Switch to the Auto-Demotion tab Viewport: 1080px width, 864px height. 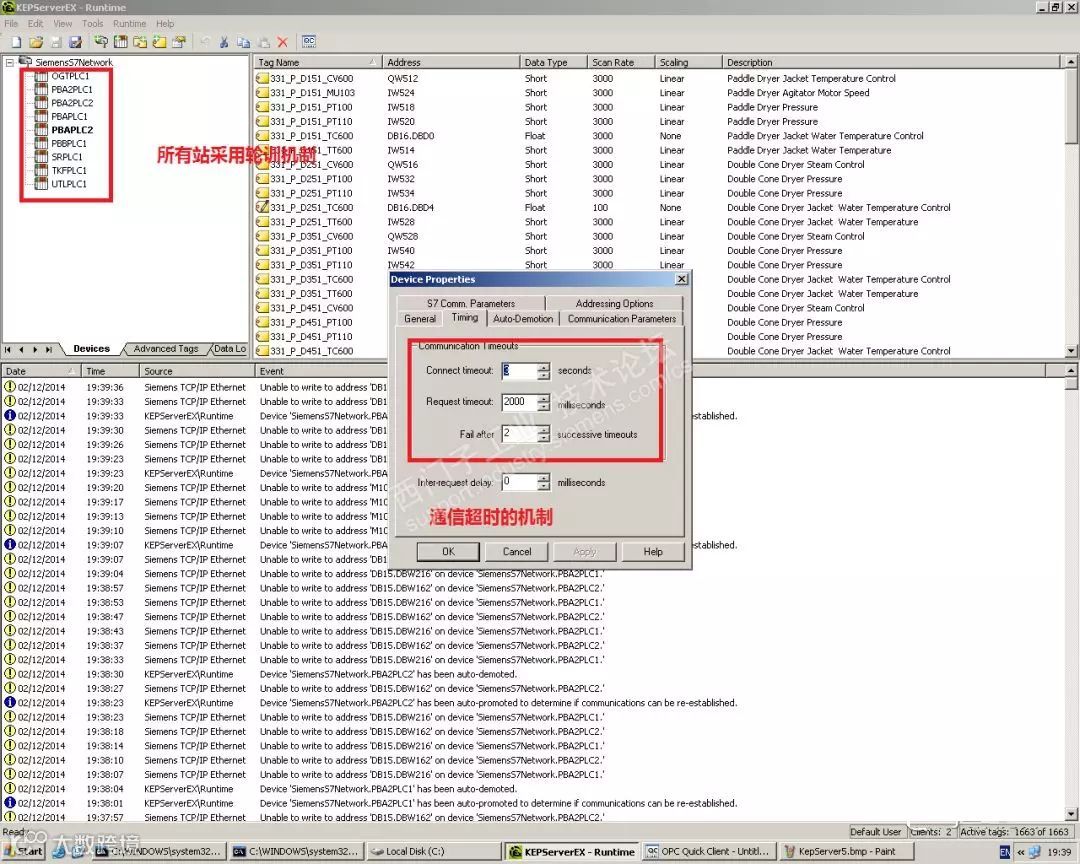point(523,319)
